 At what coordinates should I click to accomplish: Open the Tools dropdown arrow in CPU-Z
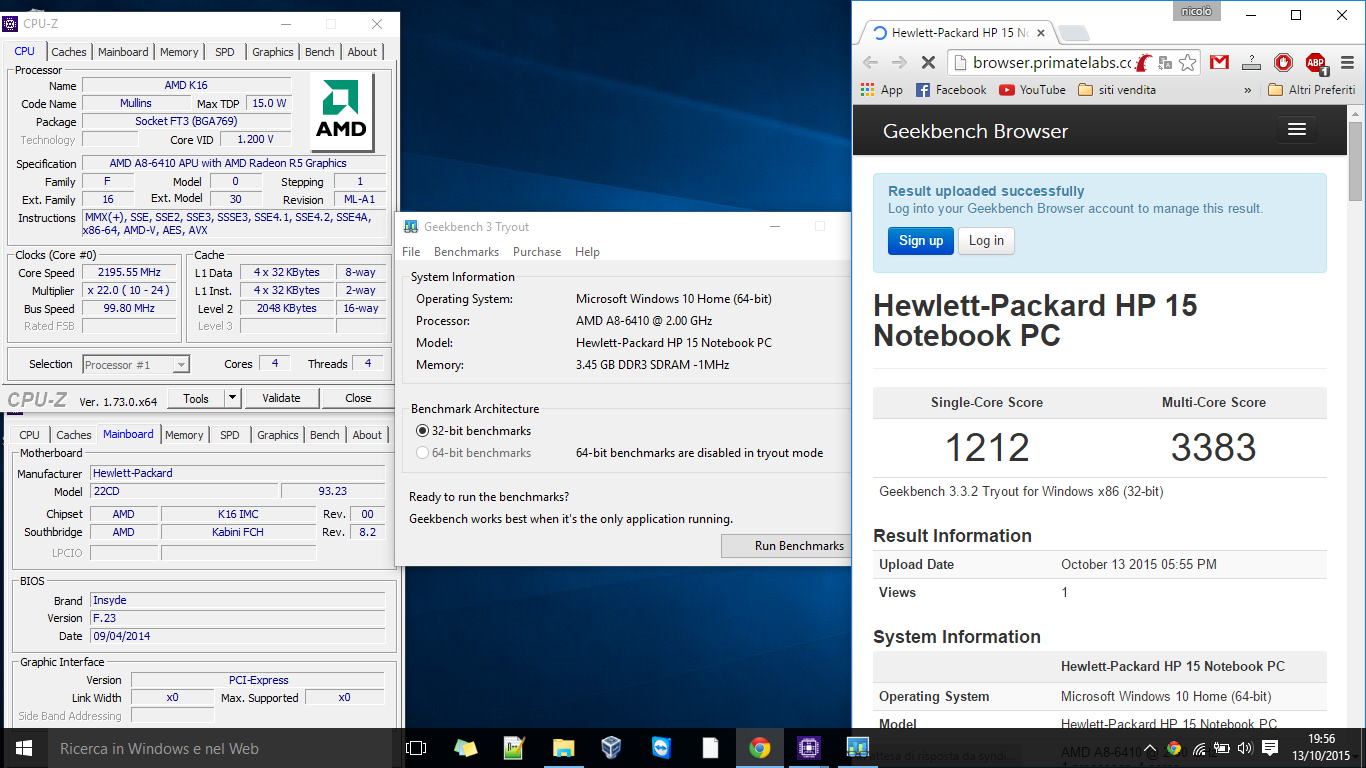point(232,398)
